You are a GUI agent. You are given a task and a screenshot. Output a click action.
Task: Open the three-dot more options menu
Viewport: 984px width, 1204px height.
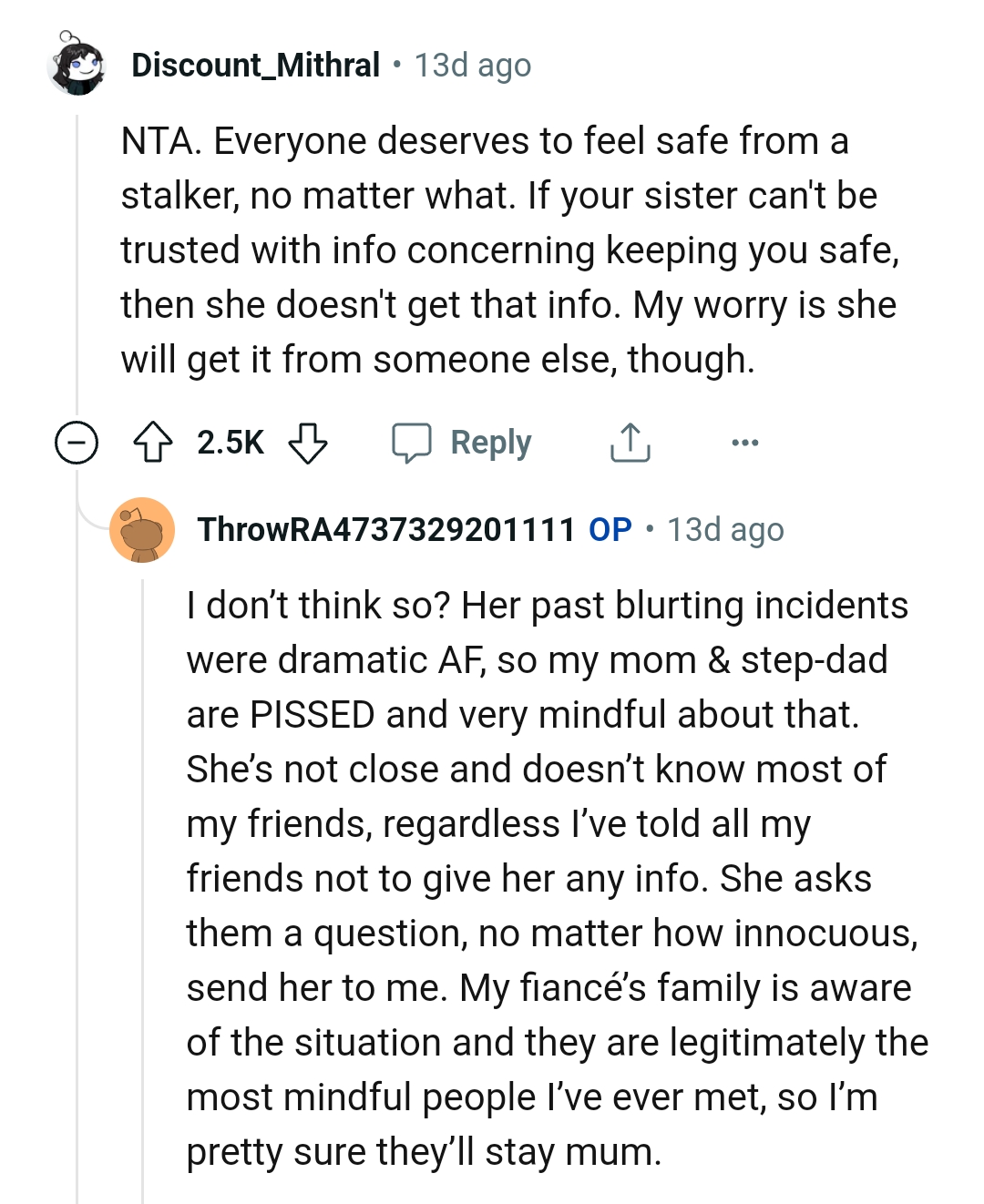(x=744, y=443)
